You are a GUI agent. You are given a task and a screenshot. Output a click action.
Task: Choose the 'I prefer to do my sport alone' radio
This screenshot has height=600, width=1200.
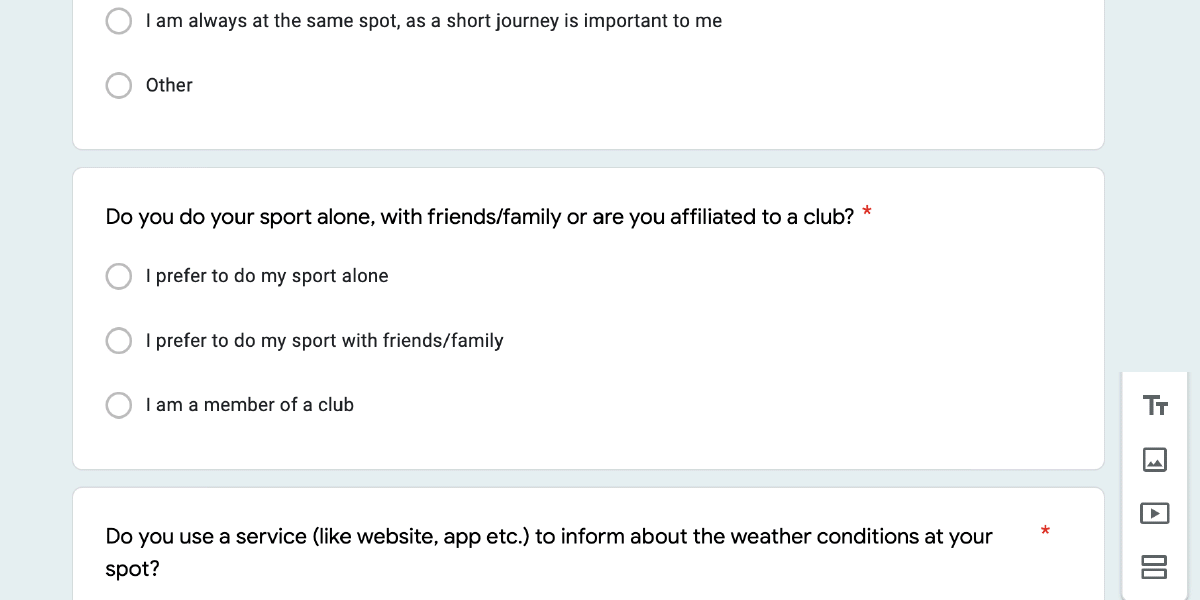point(119,277)
